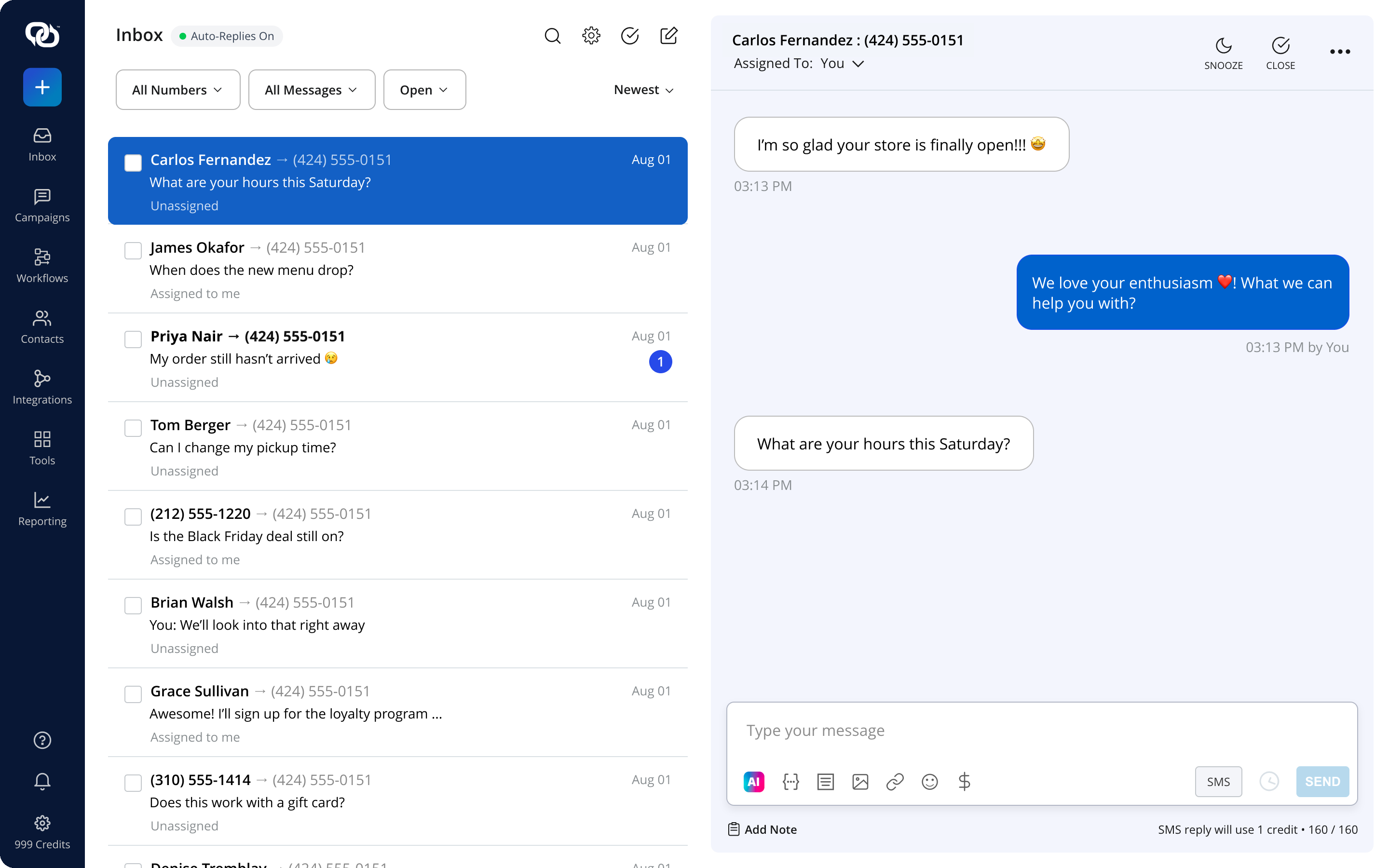Click the unread badge showing 1
Viewport: 1389px width, 868px height.
pyautogui.click(x=660, y=362)
